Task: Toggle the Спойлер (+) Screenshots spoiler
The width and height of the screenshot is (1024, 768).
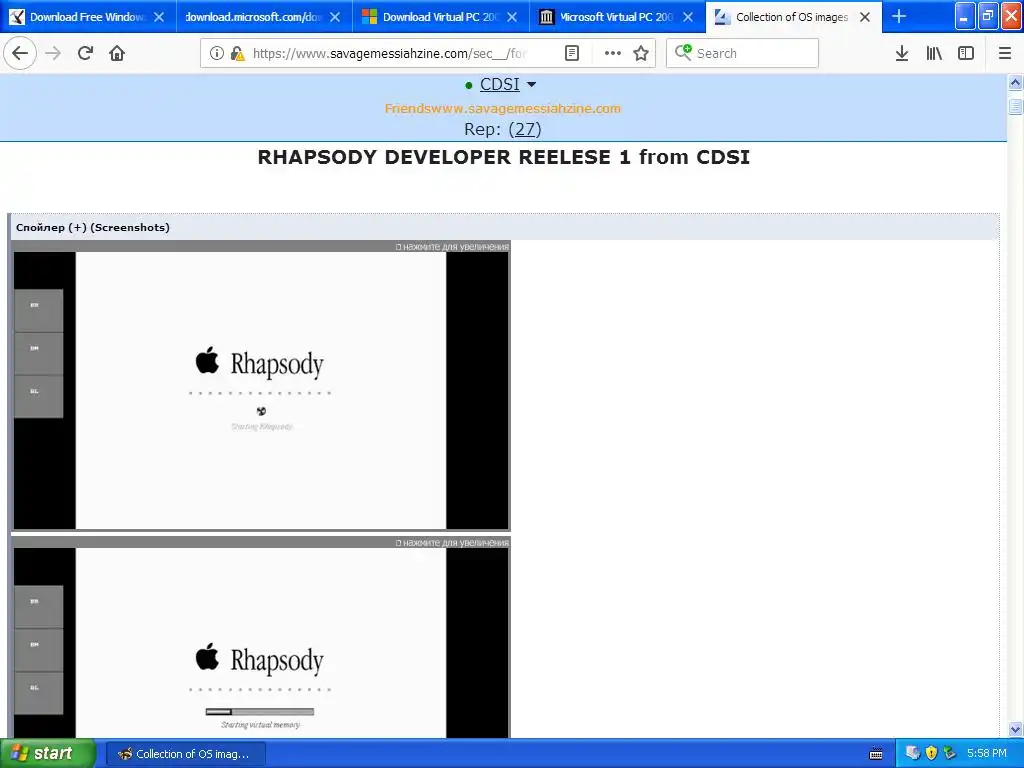Action: [93, 227]
